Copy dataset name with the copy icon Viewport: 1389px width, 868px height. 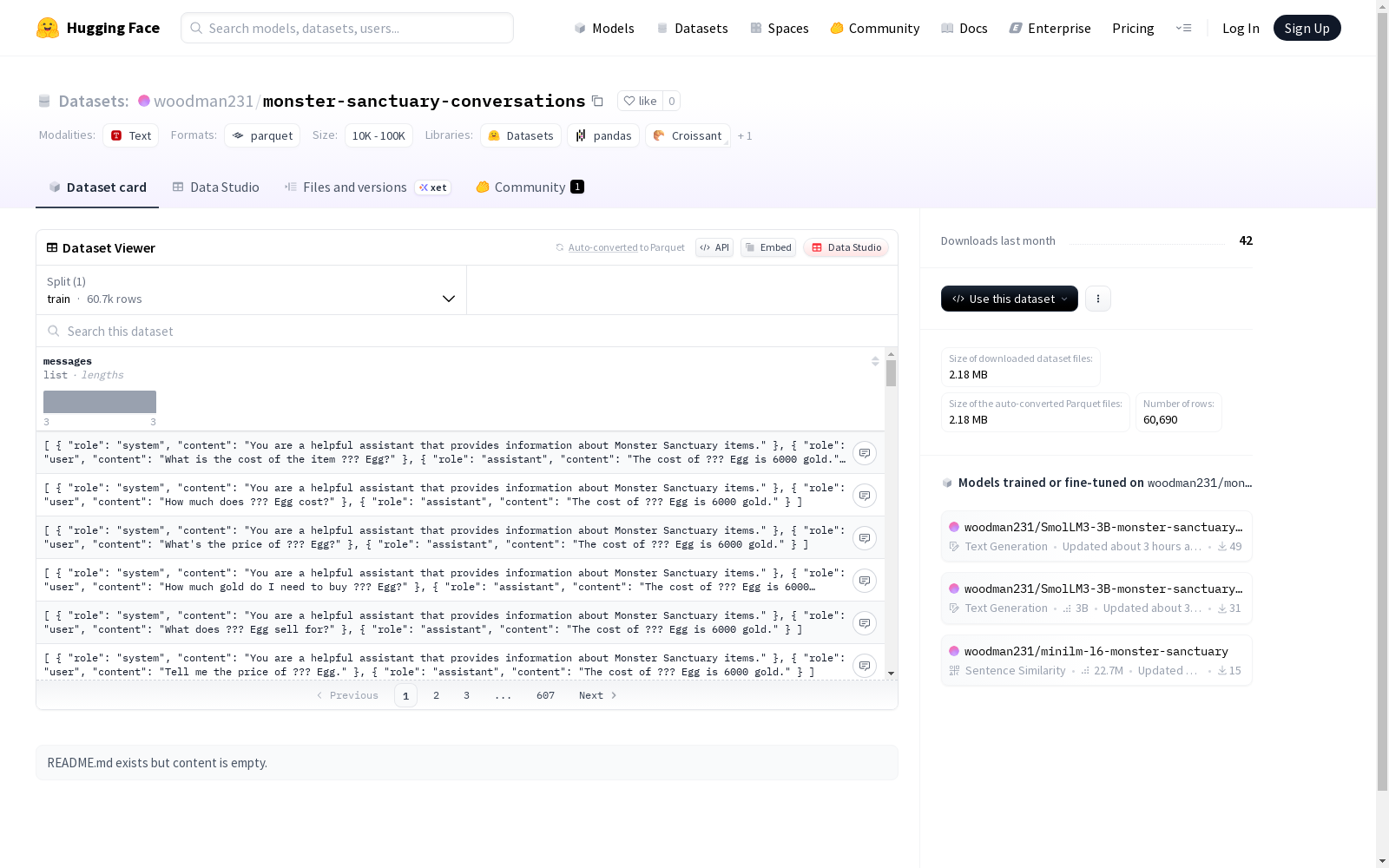click(597, 101)
